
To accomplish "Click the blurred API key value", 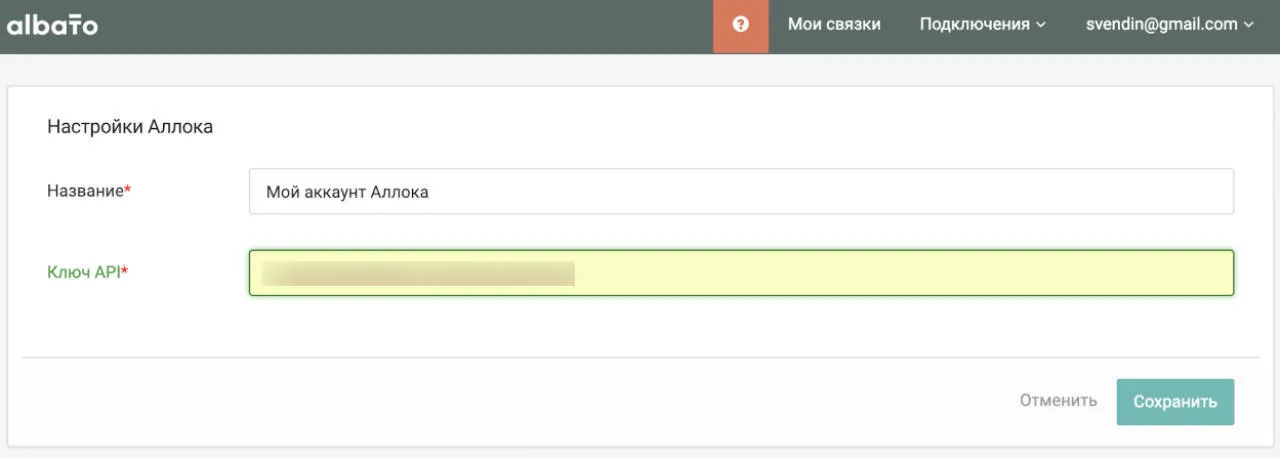I will pyautogui.click(x=418, y=273).
